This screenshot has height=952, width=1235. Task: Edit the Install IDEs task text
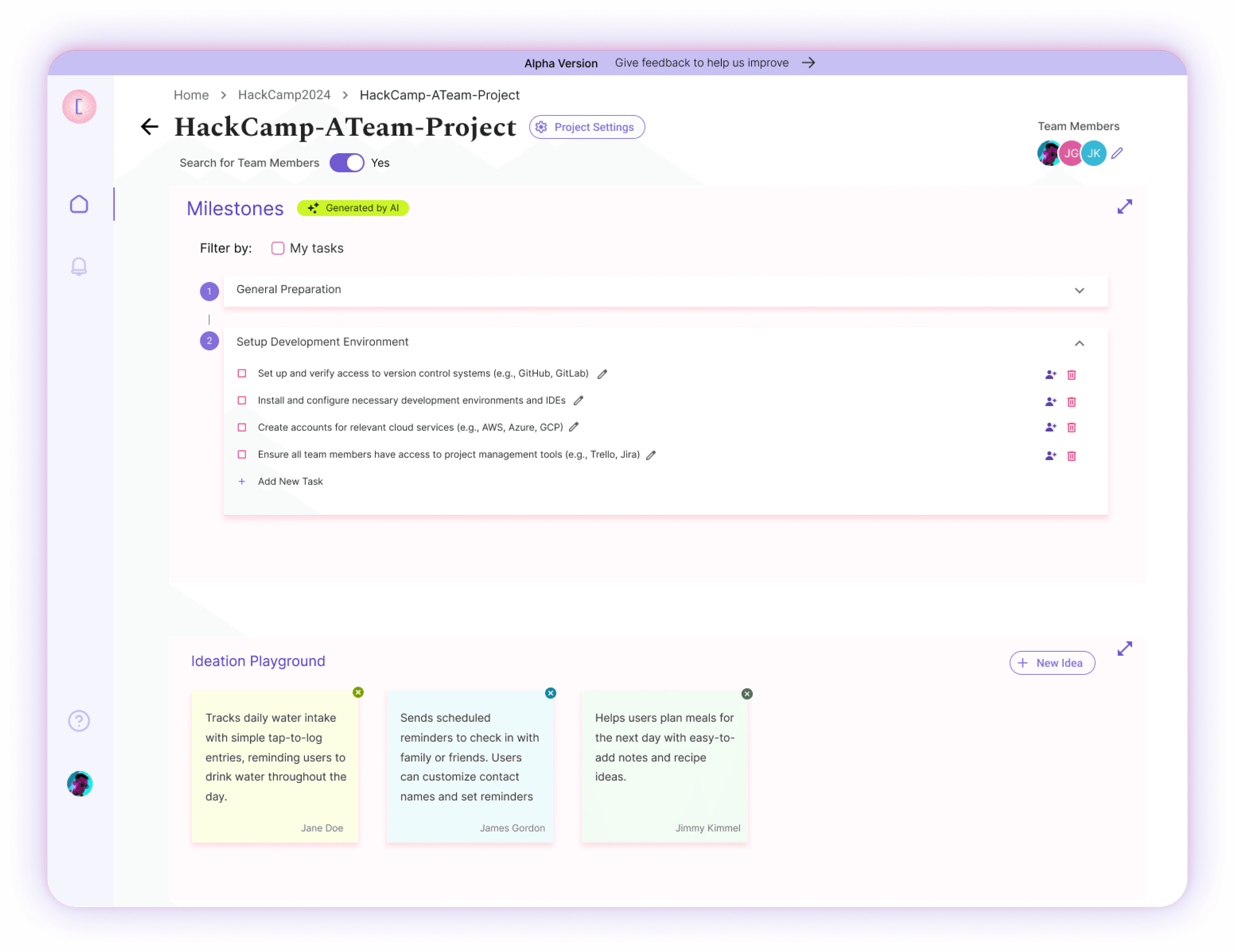578,401
